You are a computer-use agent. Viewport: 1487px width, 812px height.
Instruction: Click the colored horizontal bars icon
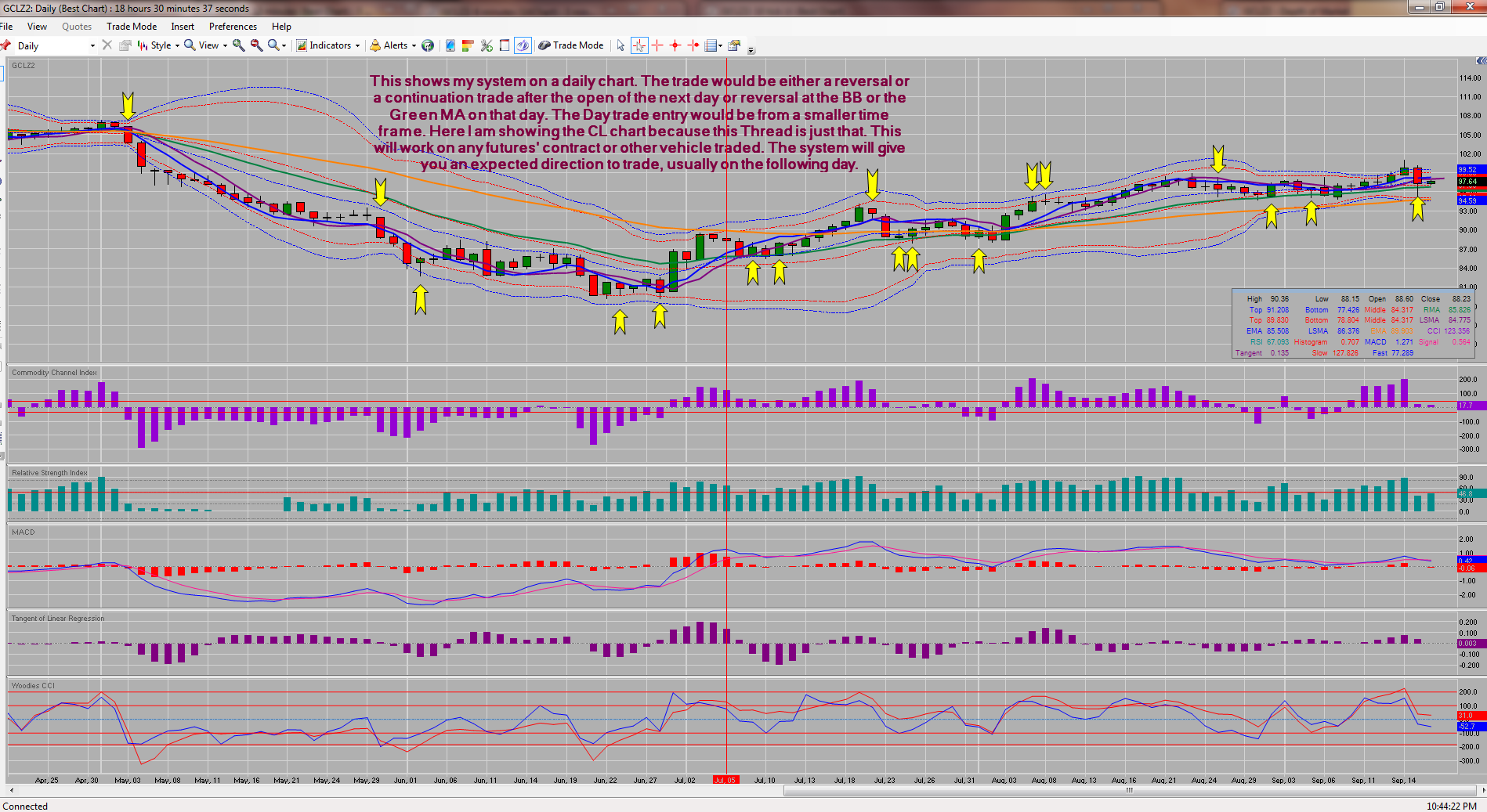pyautogui.click(x=468, y=45)
